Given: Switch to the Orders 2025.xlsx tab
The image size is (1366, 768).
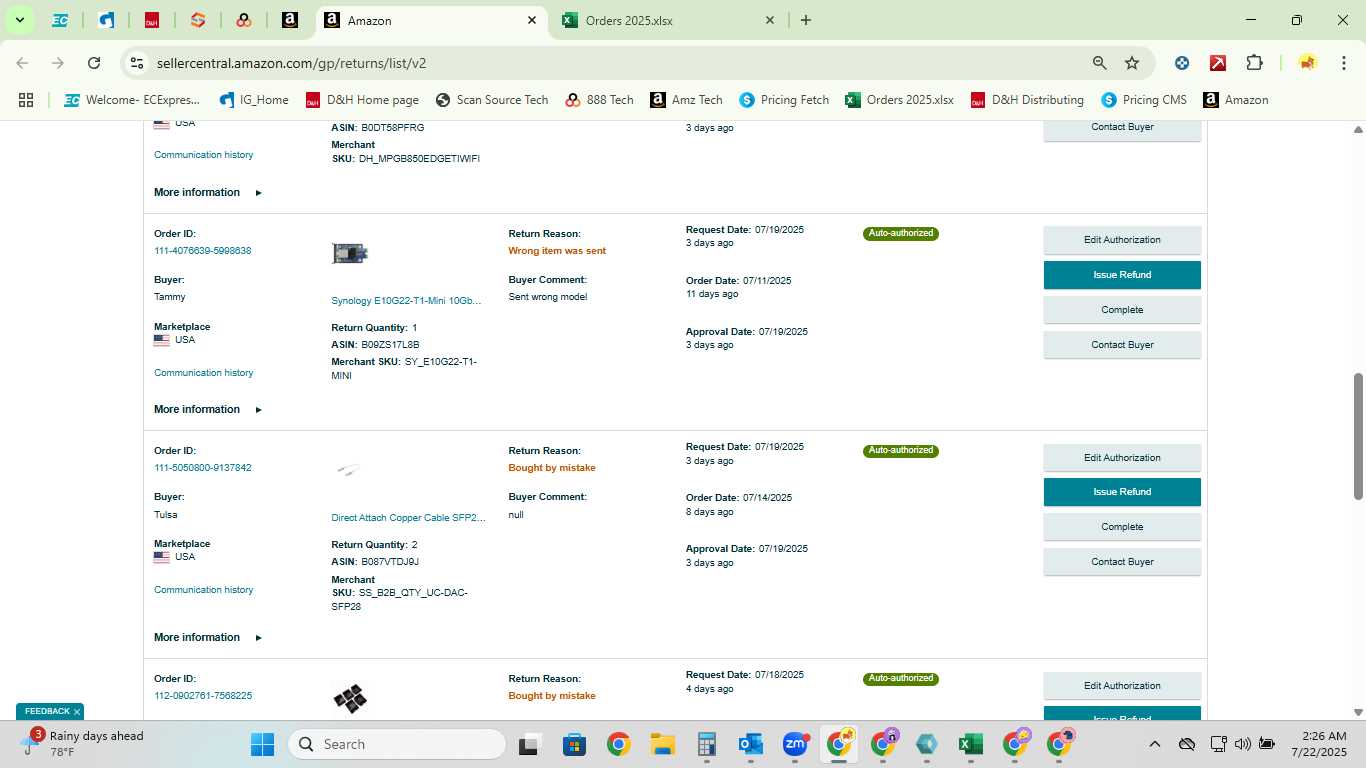Looking at the screenshot, I should pyautogui.click(x=668, y=20).
